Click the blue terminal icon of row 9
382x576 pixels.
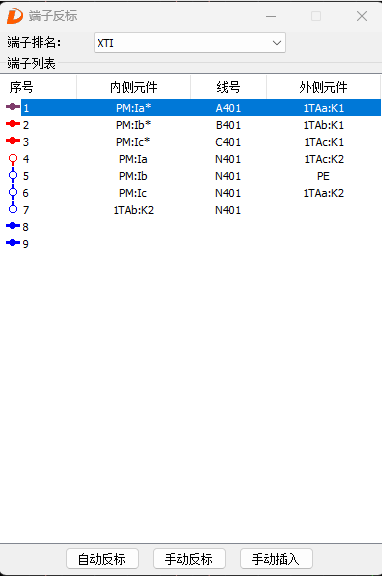(x=13, y=242)
